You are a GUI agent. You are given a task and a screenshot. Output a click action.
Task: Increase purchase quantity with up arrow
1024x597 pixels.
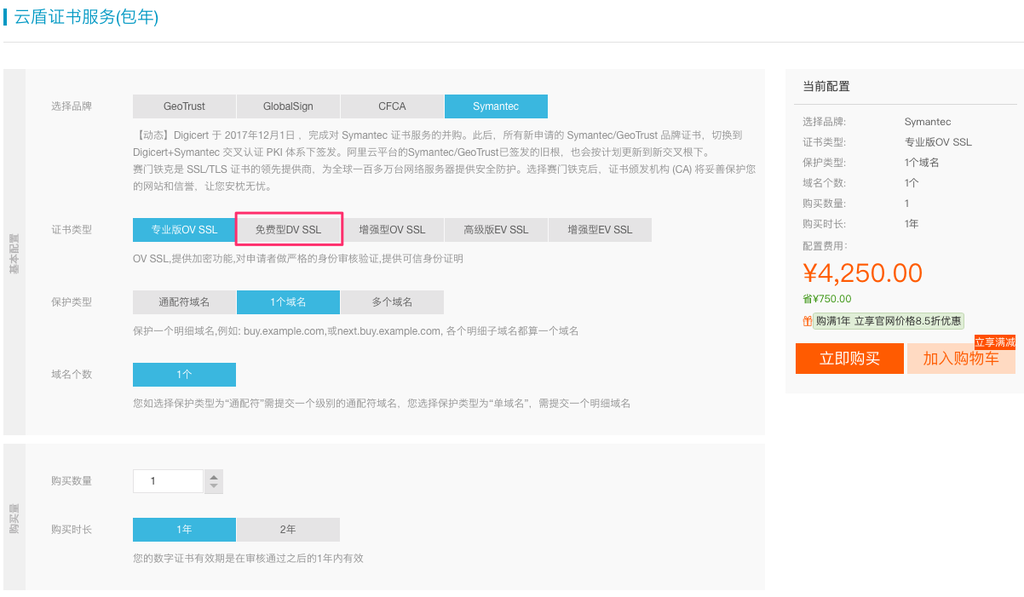(x=214, y=477)
